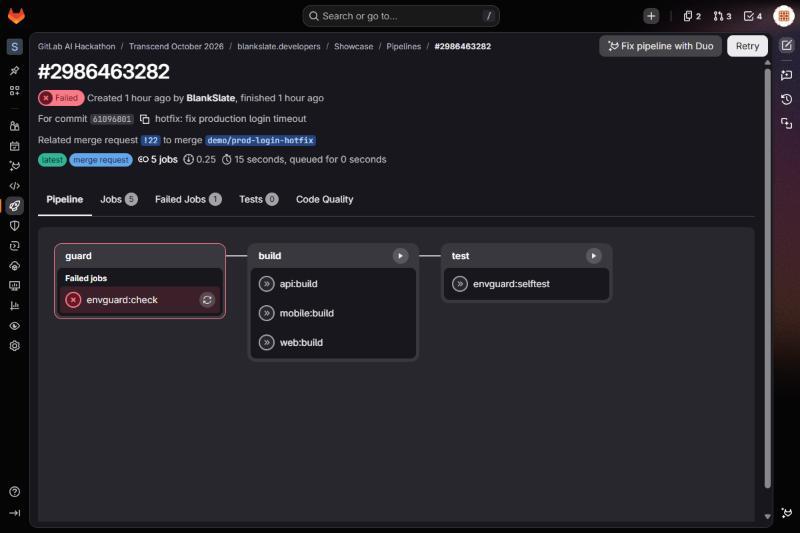Click the page vertical scrollbar

[767, 278]
